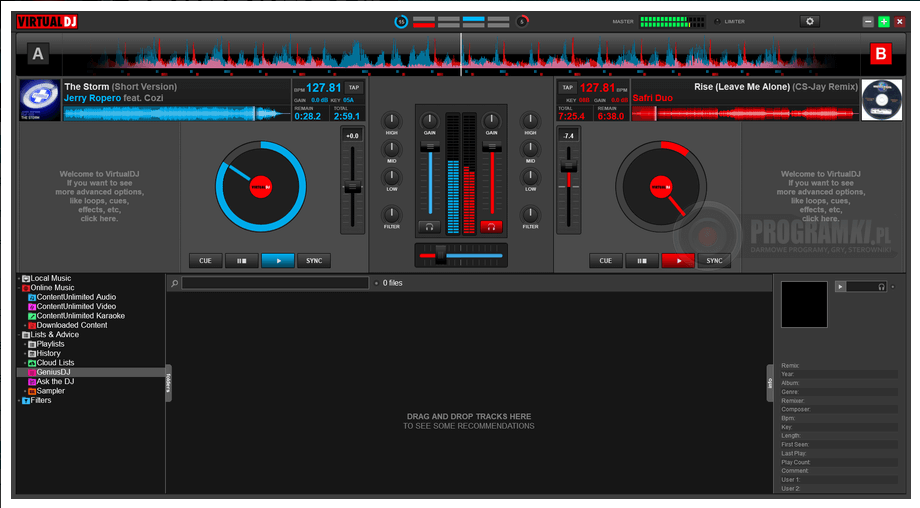Pause deck A with stutter button

242,260
